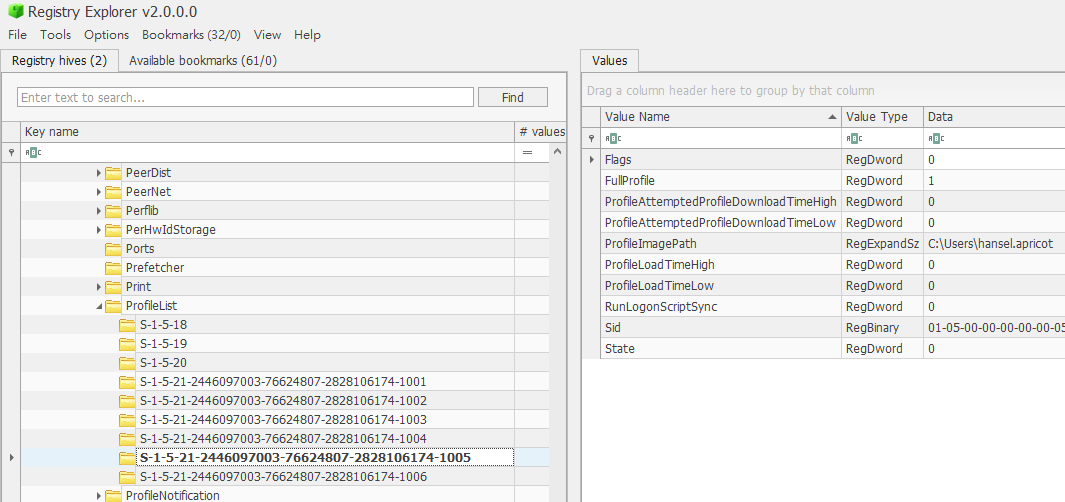Open the Bookmarks (32/0) menu
This screenshot has width=1065, height=502.
192,35
